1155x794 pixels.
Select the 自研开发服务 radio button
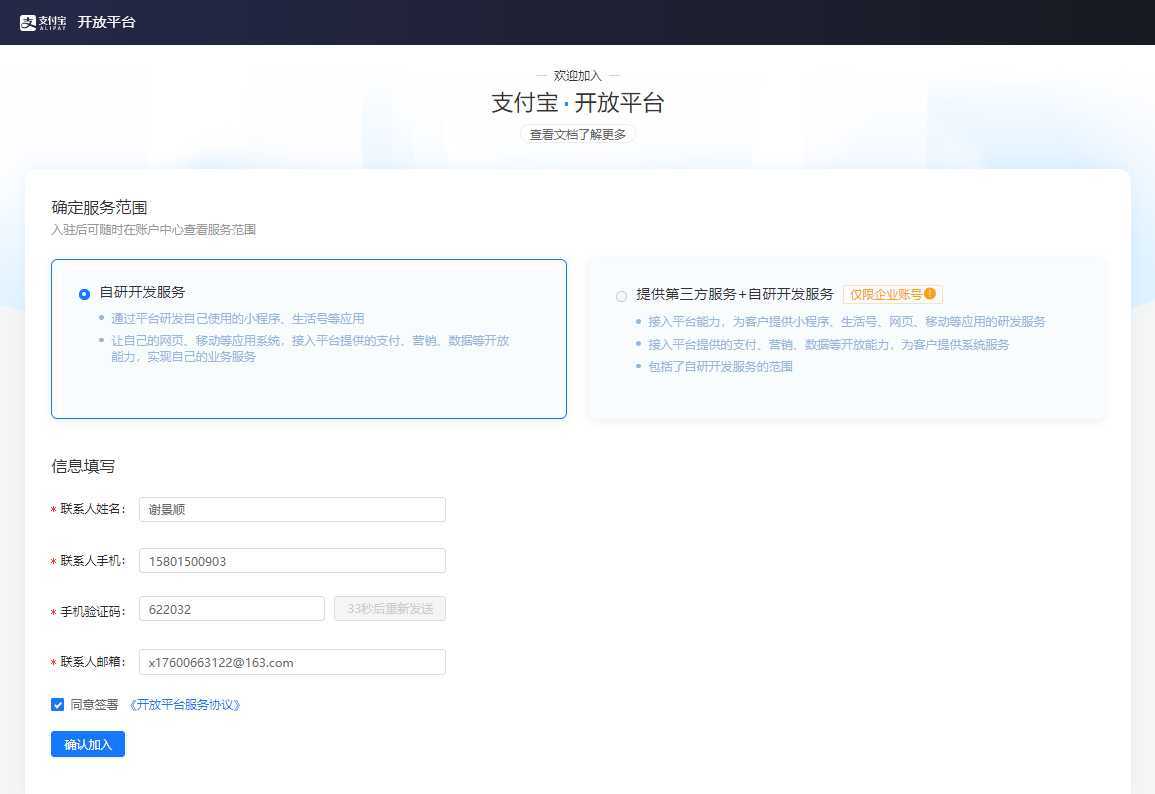[84, 294]
